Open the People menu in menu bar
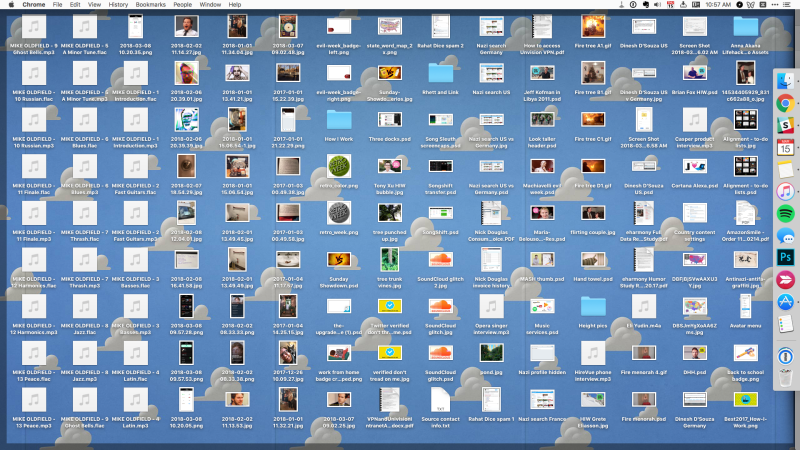This screenshot has height=450, width=800. (x=183, y=5)
